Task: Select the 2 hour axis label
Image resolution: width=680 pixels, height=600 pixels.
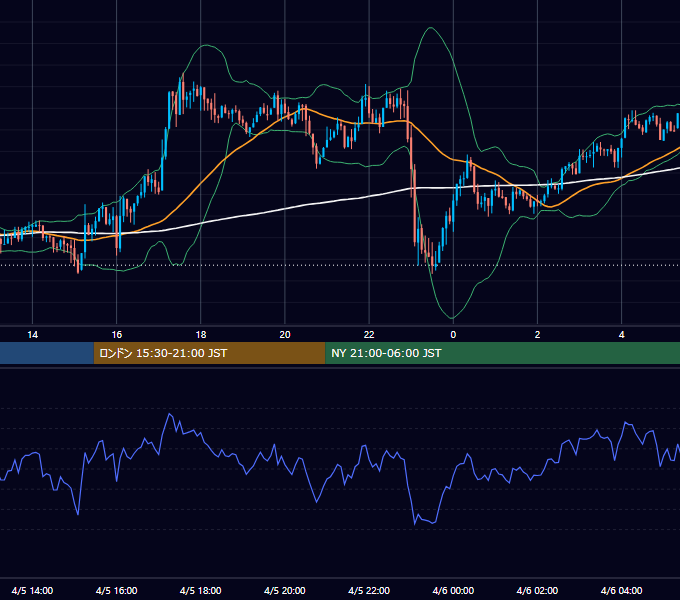Action: [x=537, y=335]
